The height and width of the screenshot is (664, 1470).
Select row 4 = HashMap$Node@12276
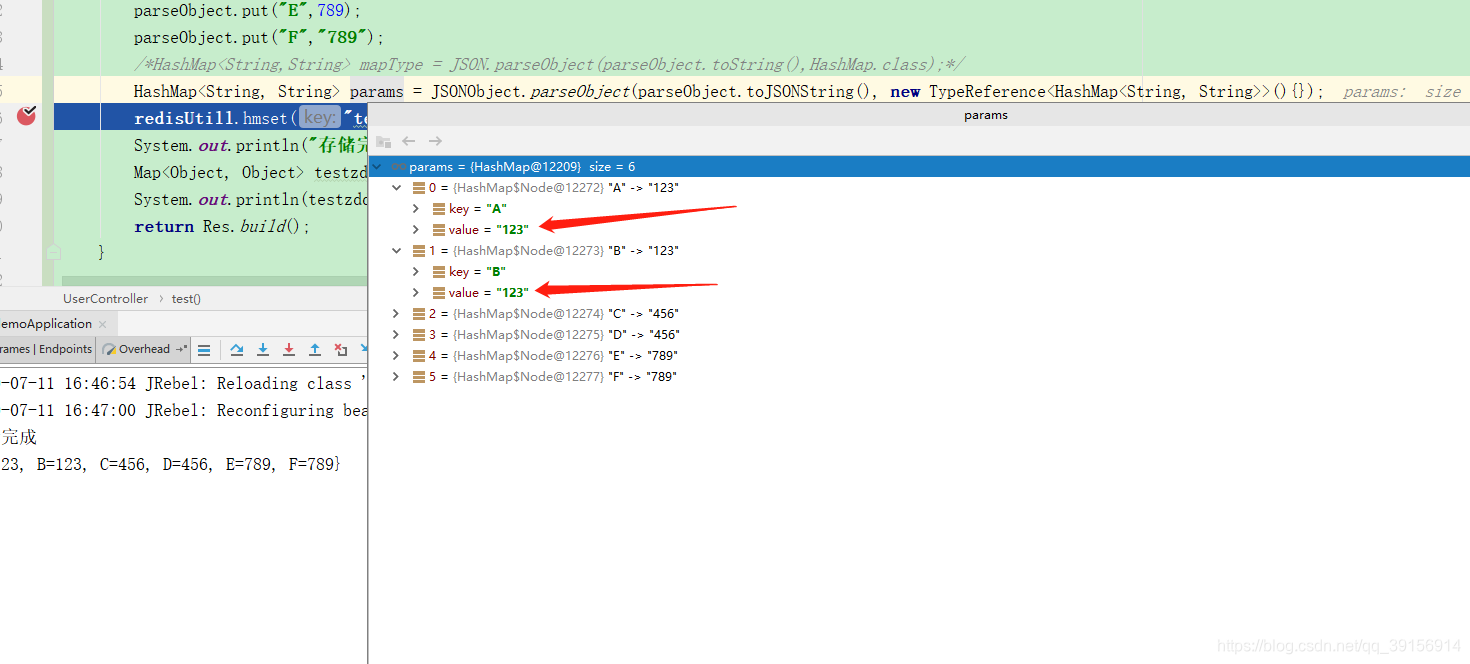pos(919,356)
